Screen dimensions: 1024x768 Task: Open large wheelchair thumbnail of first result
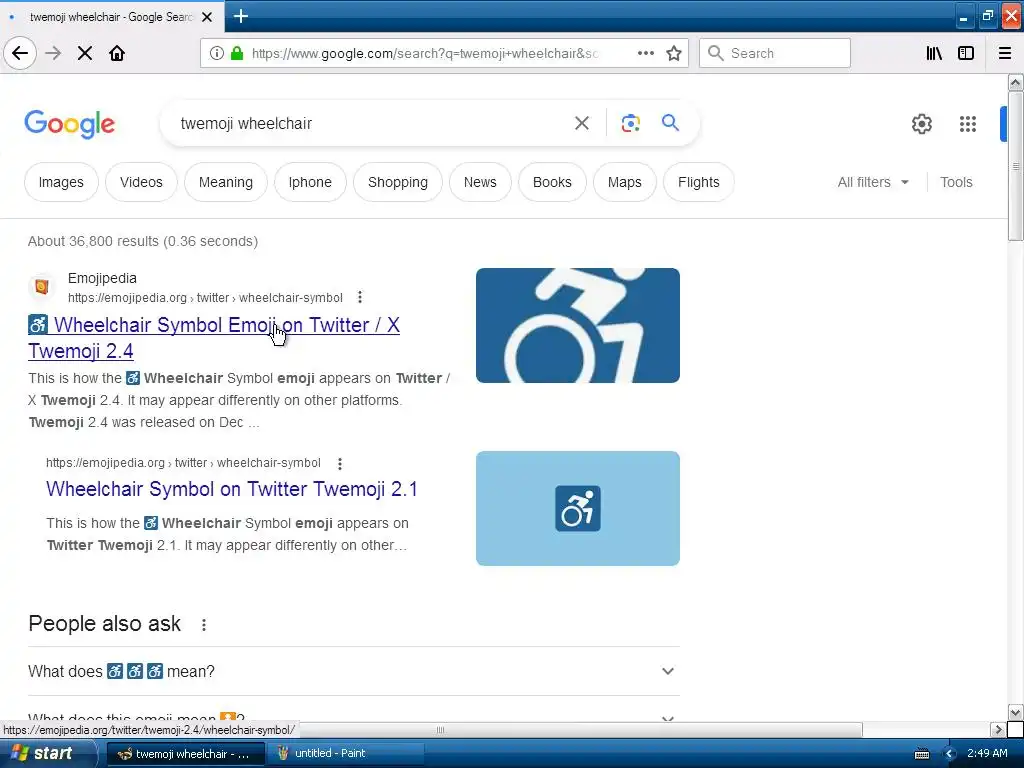(578, 325)
